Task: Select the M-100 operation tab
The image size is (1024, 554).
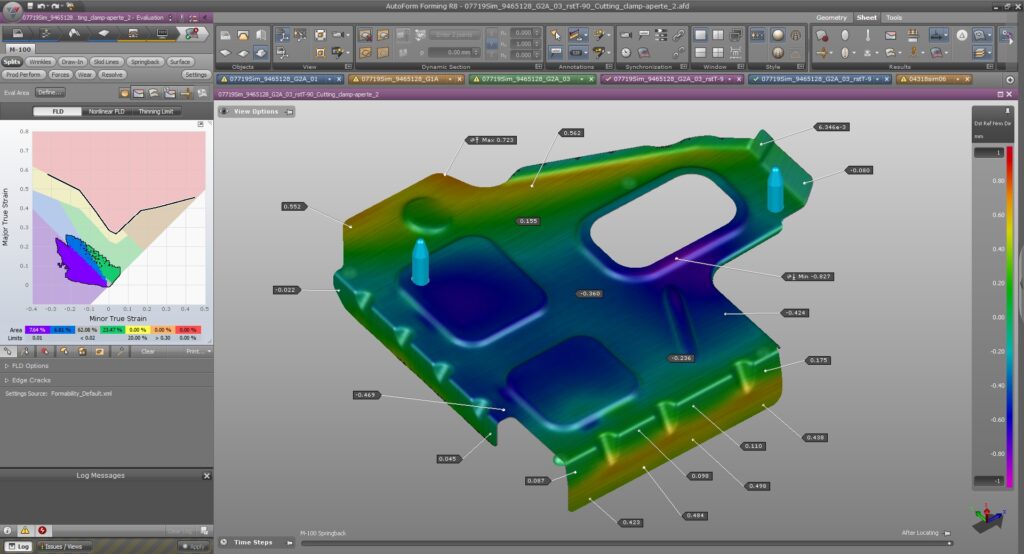Action: [x=20, y=49]
